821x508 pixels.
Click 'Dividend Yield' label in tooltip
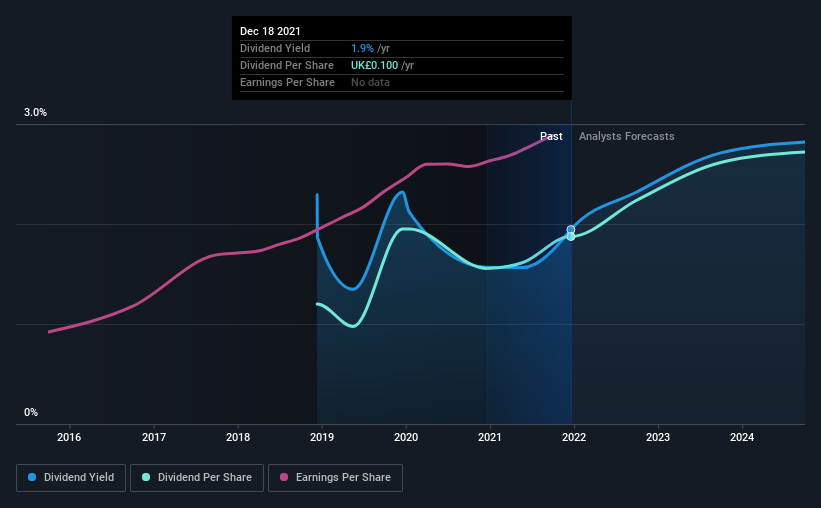(275, 48)
